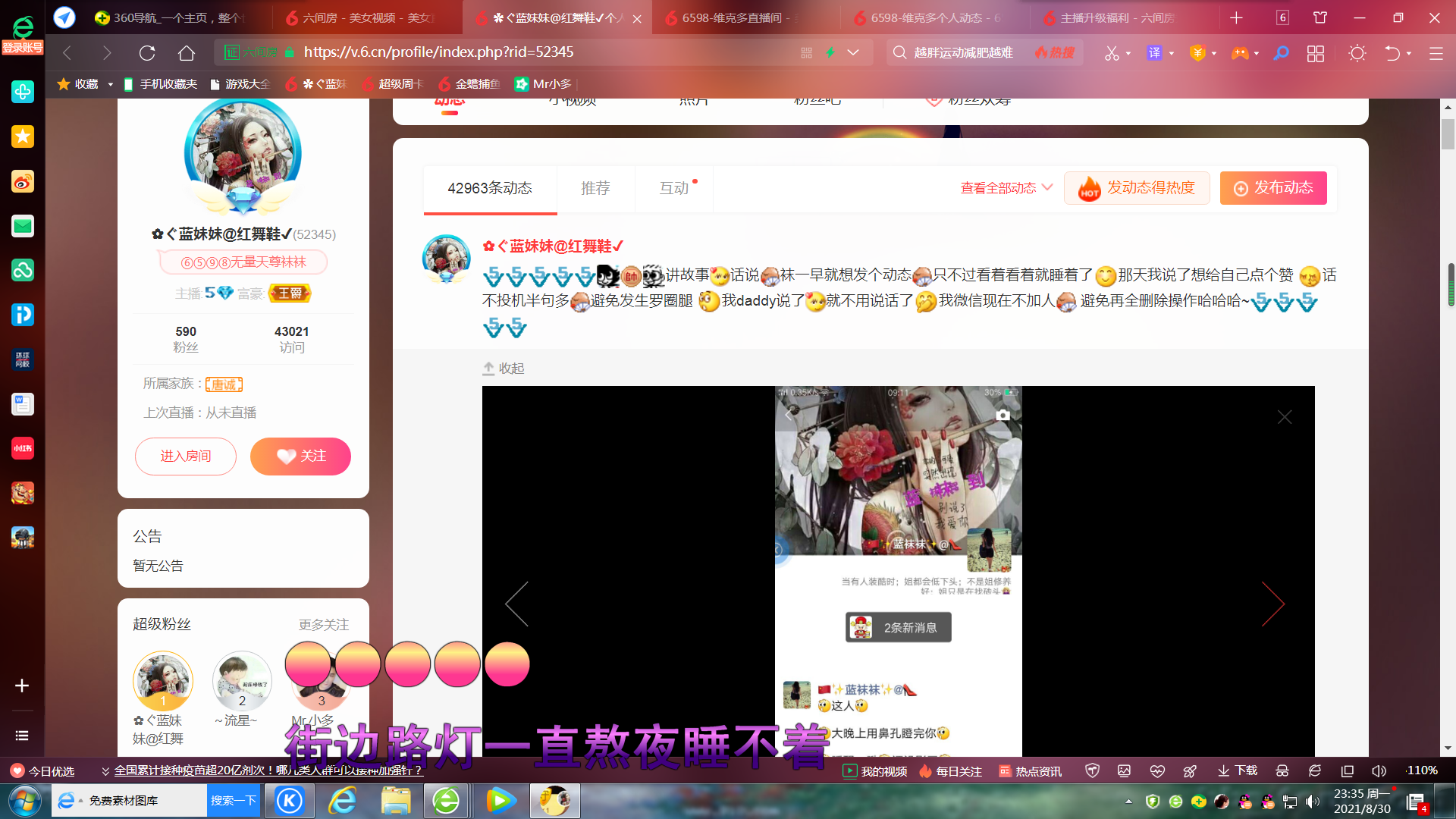Open the 更多关注 link

pyautogui.click(x=324, y=625)
